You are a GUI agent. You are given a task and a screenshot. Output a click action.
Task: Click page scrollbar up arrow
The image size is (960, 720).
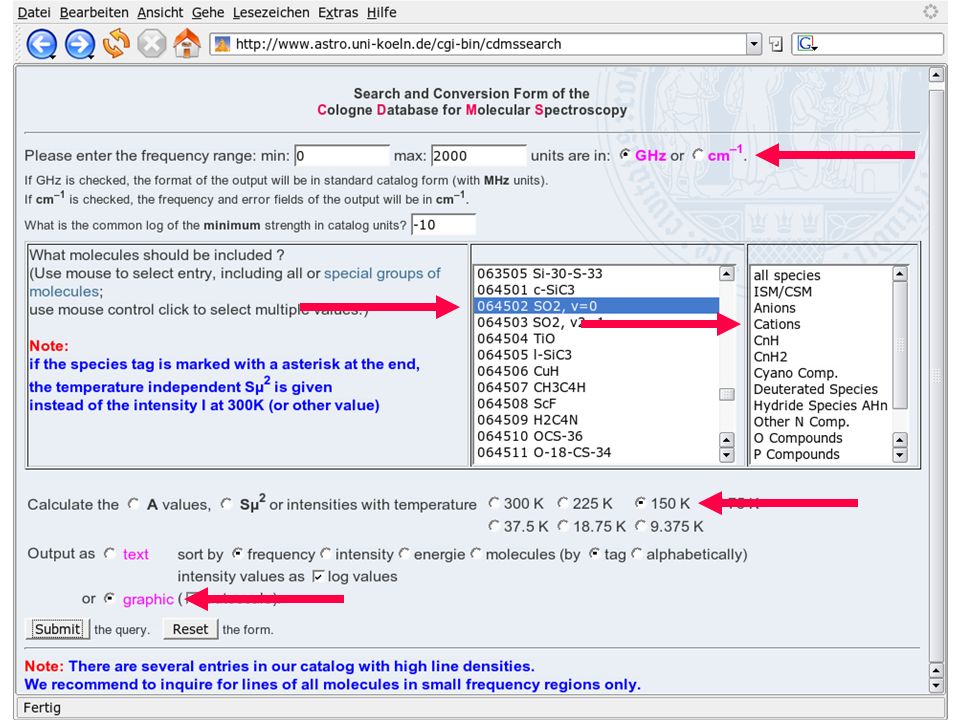[x=936, y=75]
